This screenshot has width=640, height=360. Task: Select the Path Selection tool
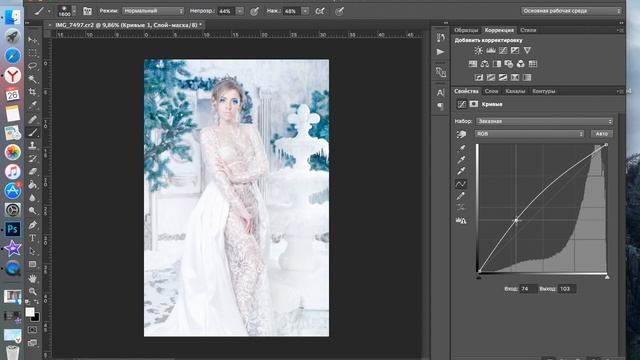[x=33, y=251]
